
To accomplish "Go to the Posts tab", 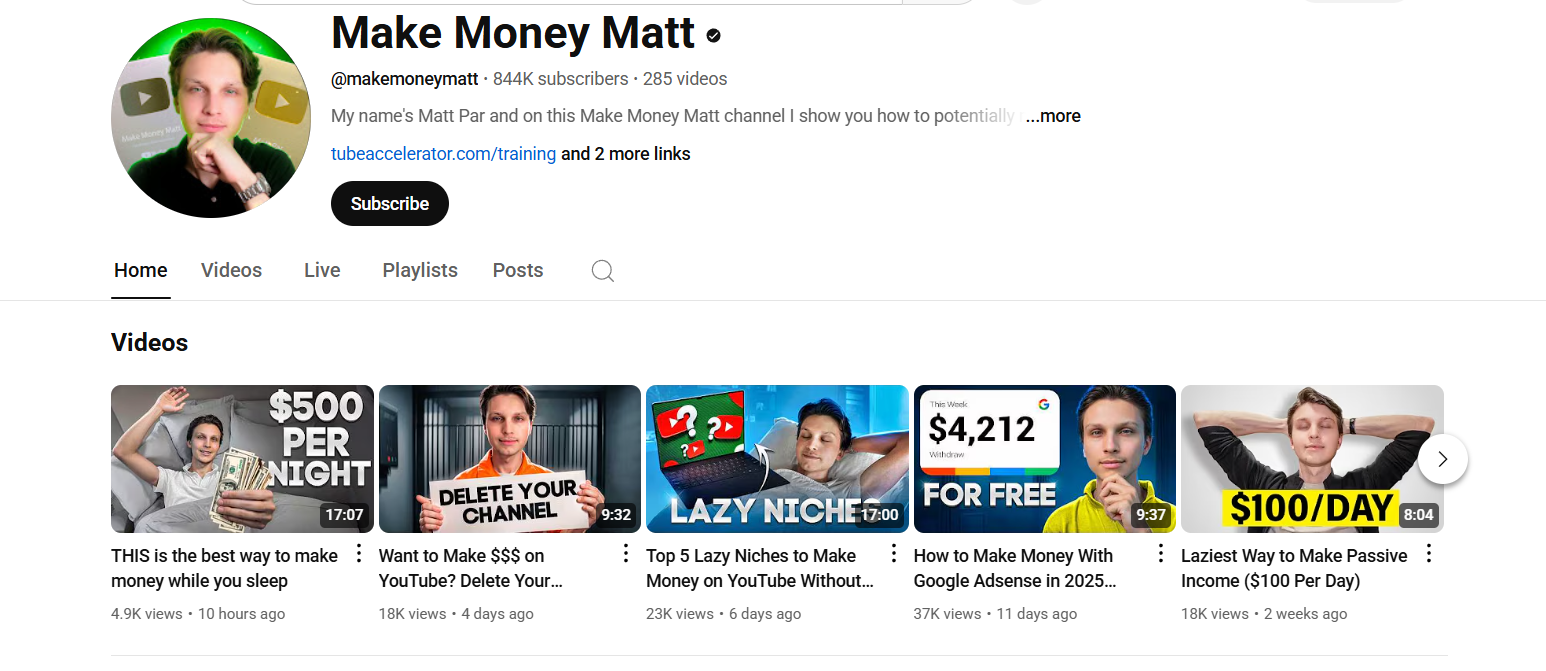I will point(518,270).
